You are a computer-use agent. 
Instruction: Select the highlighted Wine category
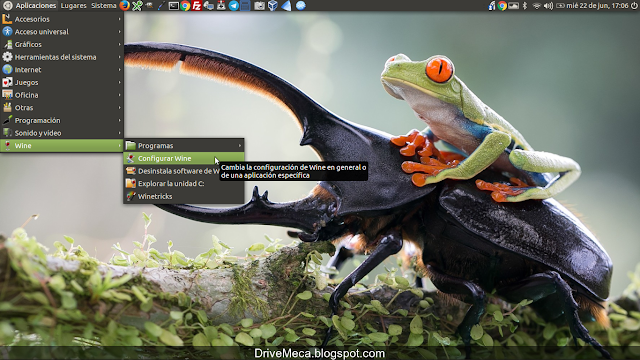[x=62, y=145]
